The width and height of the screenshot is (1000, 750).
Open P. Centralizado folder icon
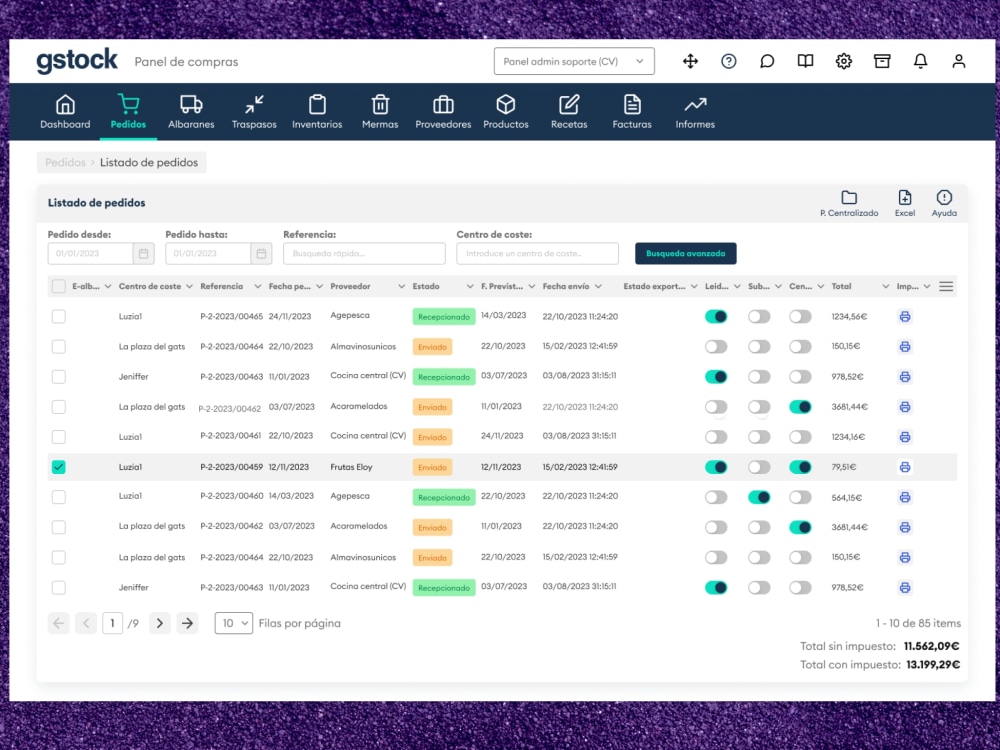(x=847, y=196)
